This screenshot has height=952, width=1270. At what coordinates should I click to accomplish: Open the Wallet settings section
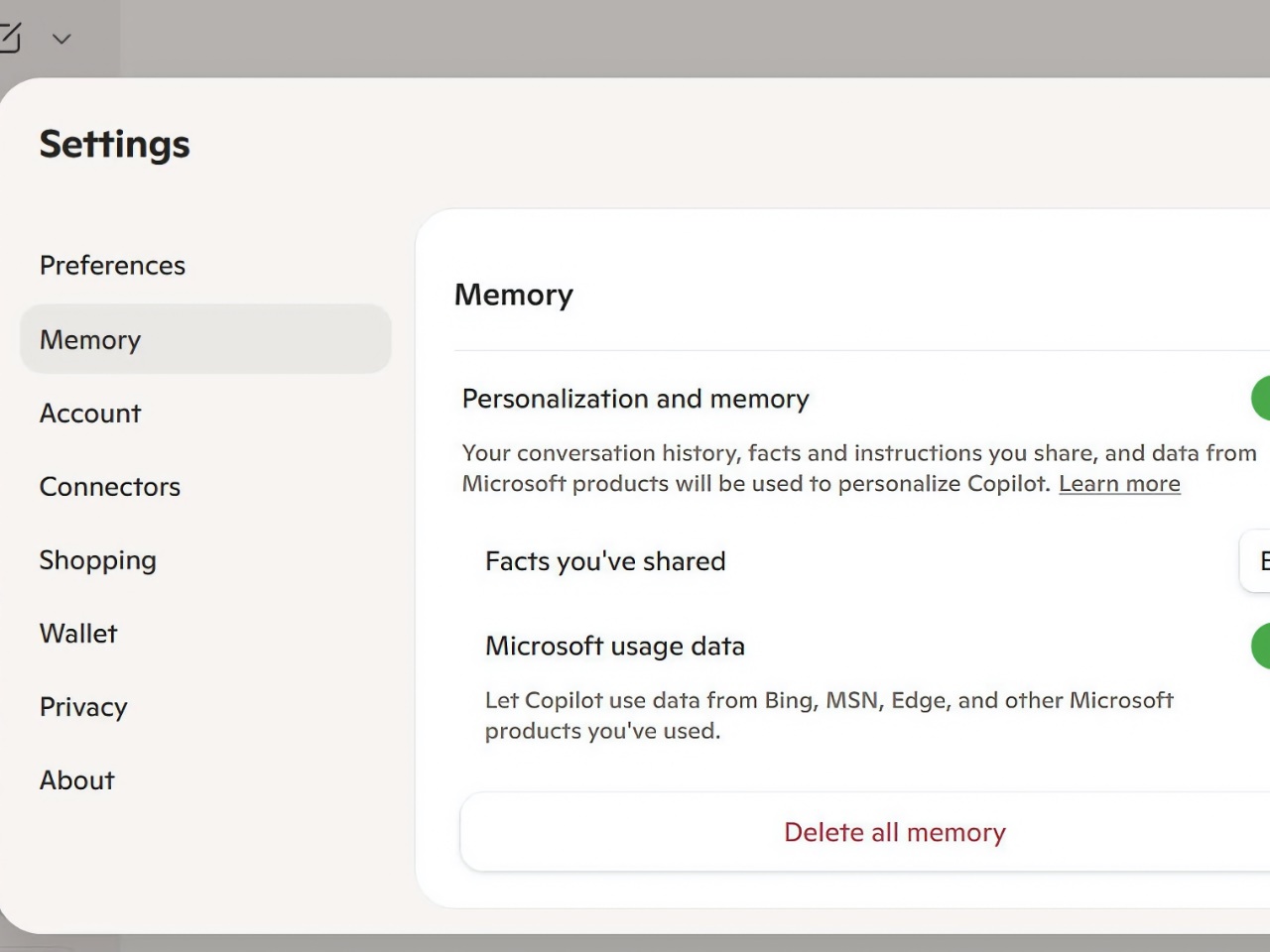click(x=78, y=634)
